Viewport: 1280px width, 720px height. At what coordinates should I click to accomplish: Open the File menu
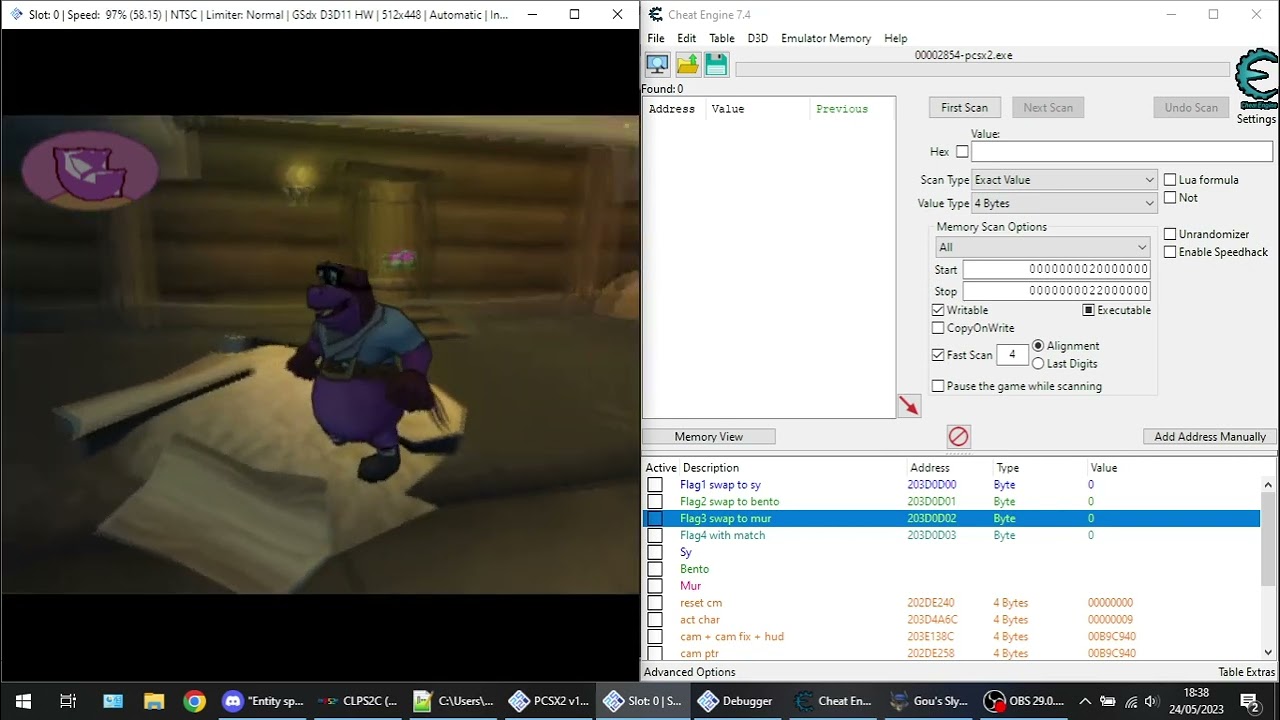(x=656, y=38)
